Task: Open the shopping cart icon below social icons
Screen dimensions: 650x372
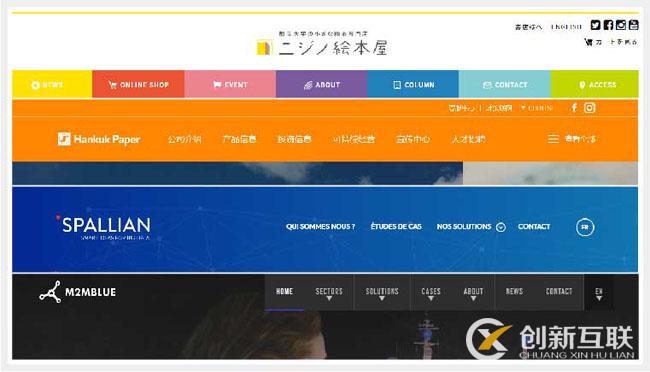Action: pos(588,42)
